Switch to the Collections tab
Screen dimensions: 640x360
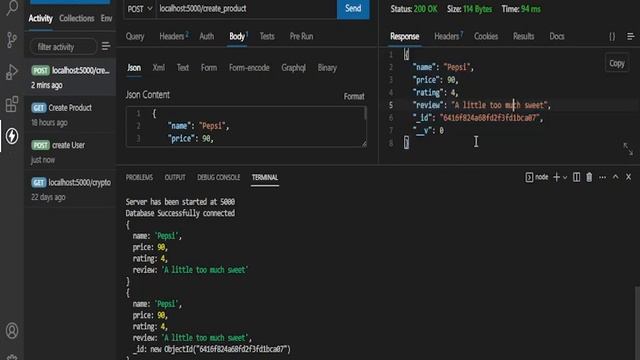click(76, 18)
